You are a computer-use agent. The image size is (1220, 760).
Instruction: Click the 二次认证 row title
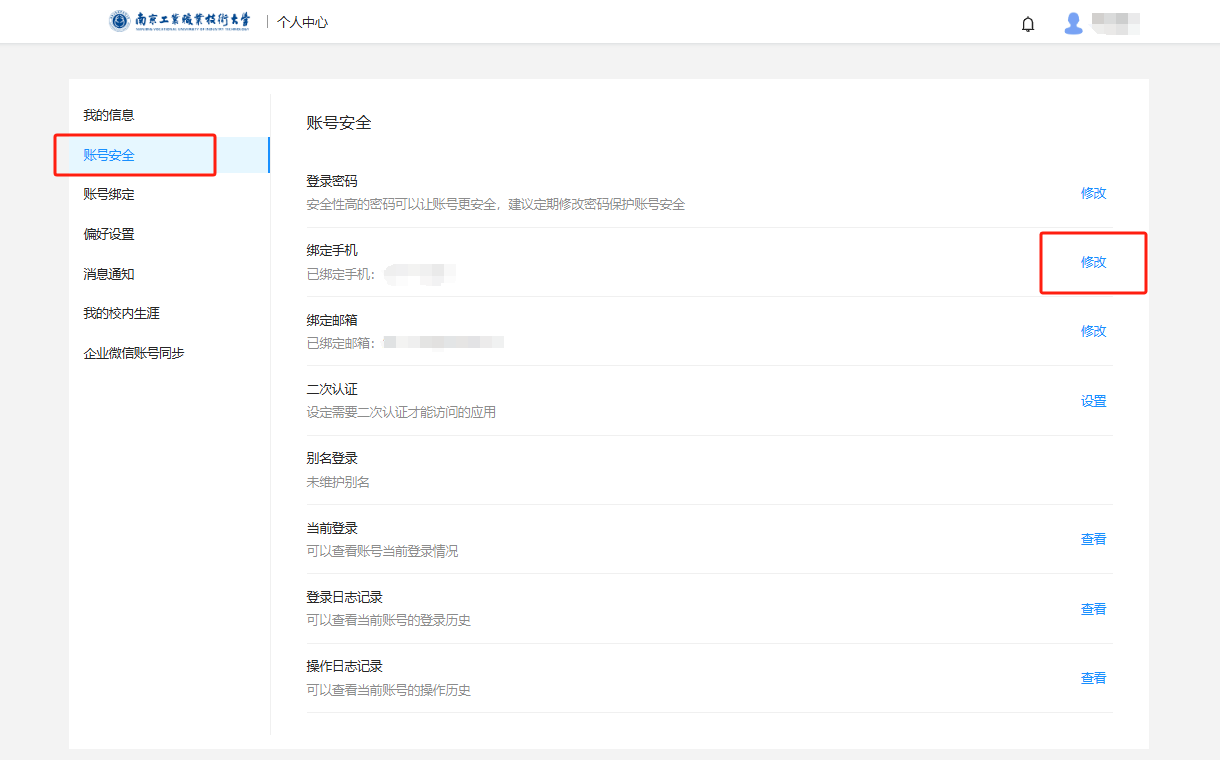[x=332, y=389]
